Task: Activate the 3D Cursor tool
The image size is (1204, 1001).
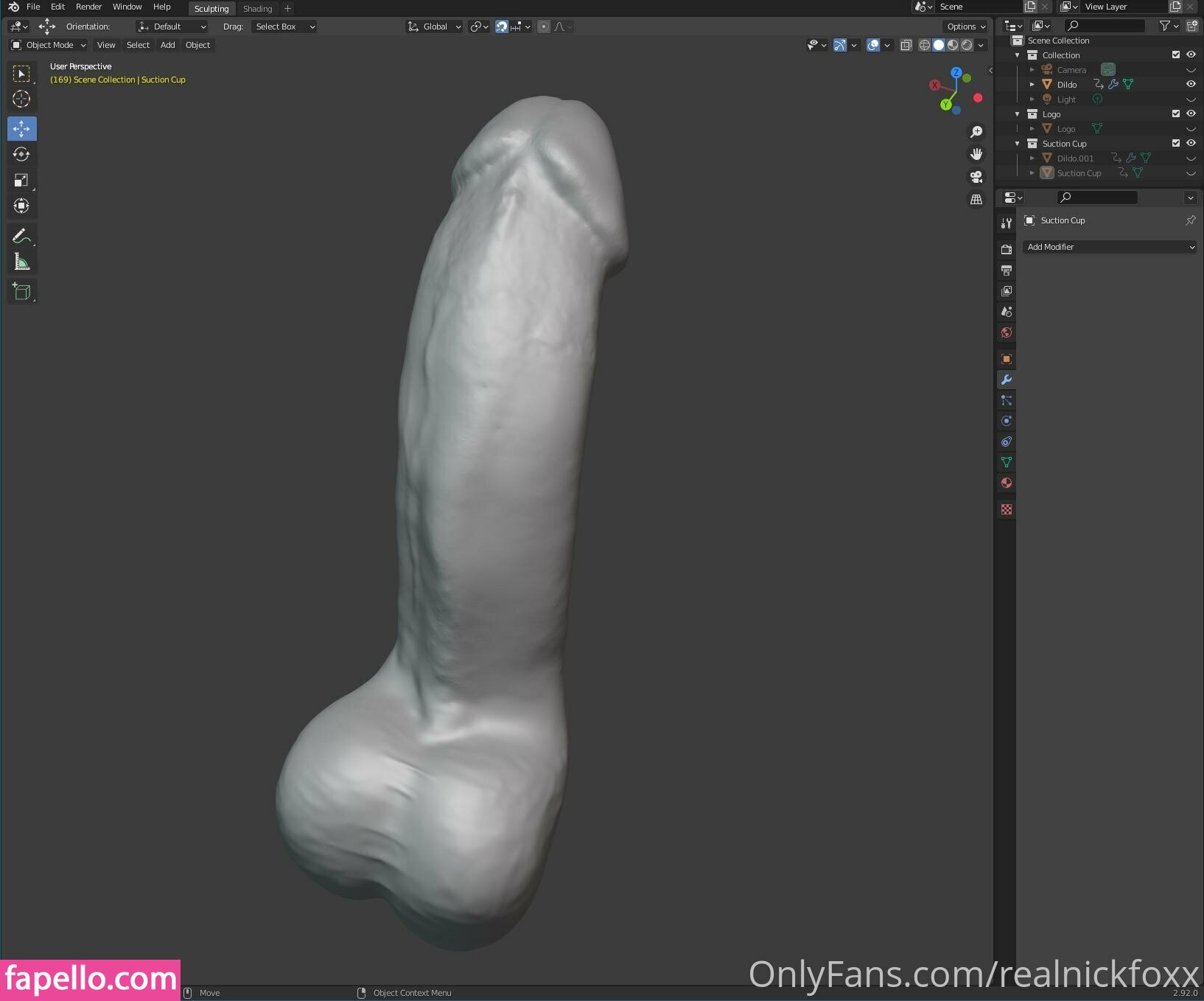Action: [21, 99]
